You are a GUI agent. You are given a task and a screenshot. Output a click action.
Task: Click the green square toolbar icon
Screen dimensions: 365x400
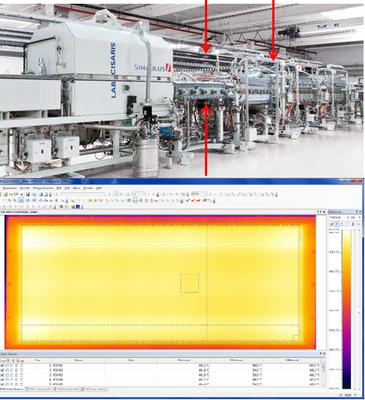(61, 206)
